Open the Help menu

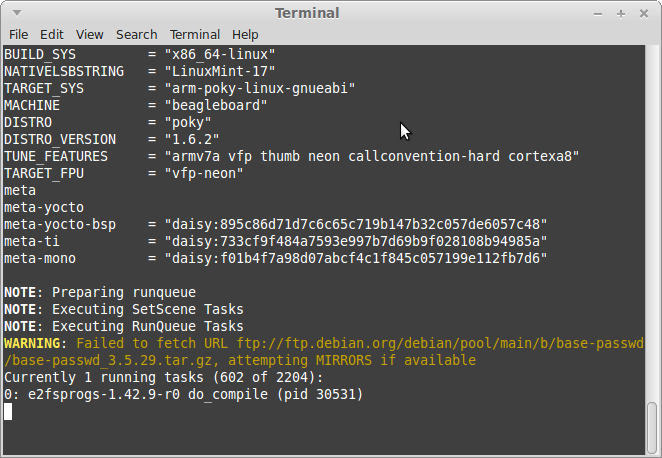click(x=245, y=35)
